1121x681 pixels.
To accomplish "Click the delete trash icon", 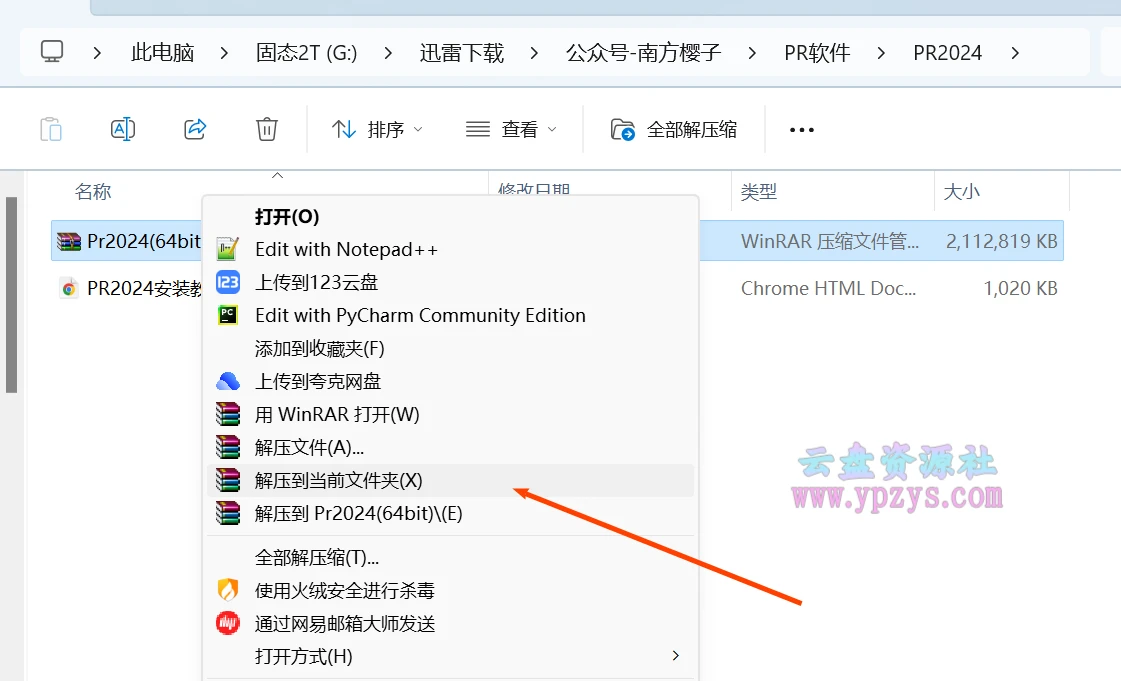I will (266, 129).
